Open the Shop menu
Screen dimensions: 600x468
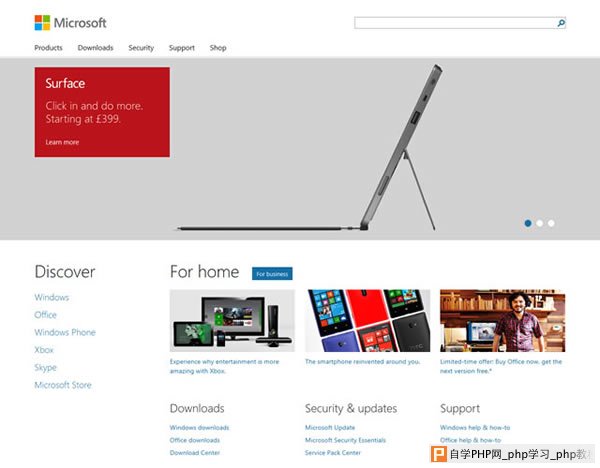[x=218, y=48]
